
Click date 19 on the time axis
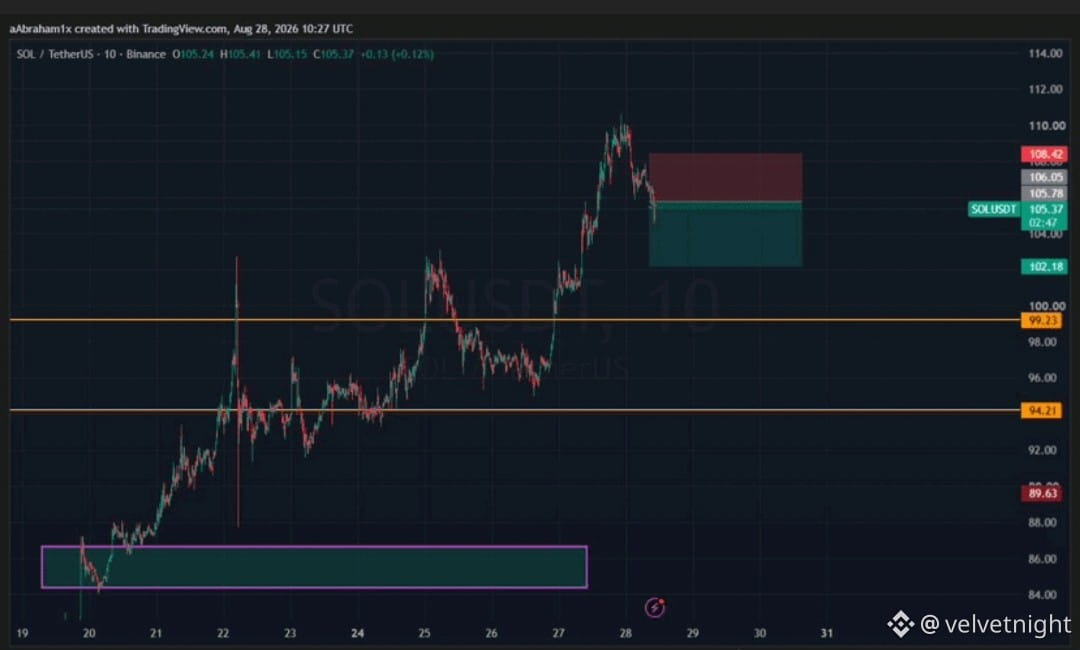(x=22, y=633)
